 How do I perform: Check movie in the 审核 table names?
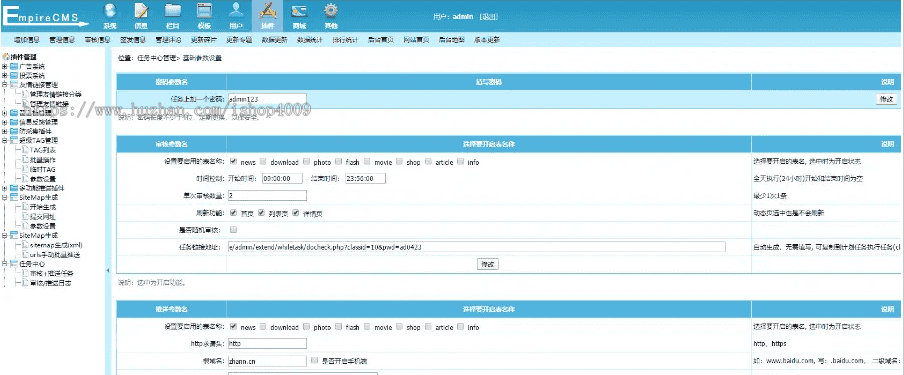(367, 162)
